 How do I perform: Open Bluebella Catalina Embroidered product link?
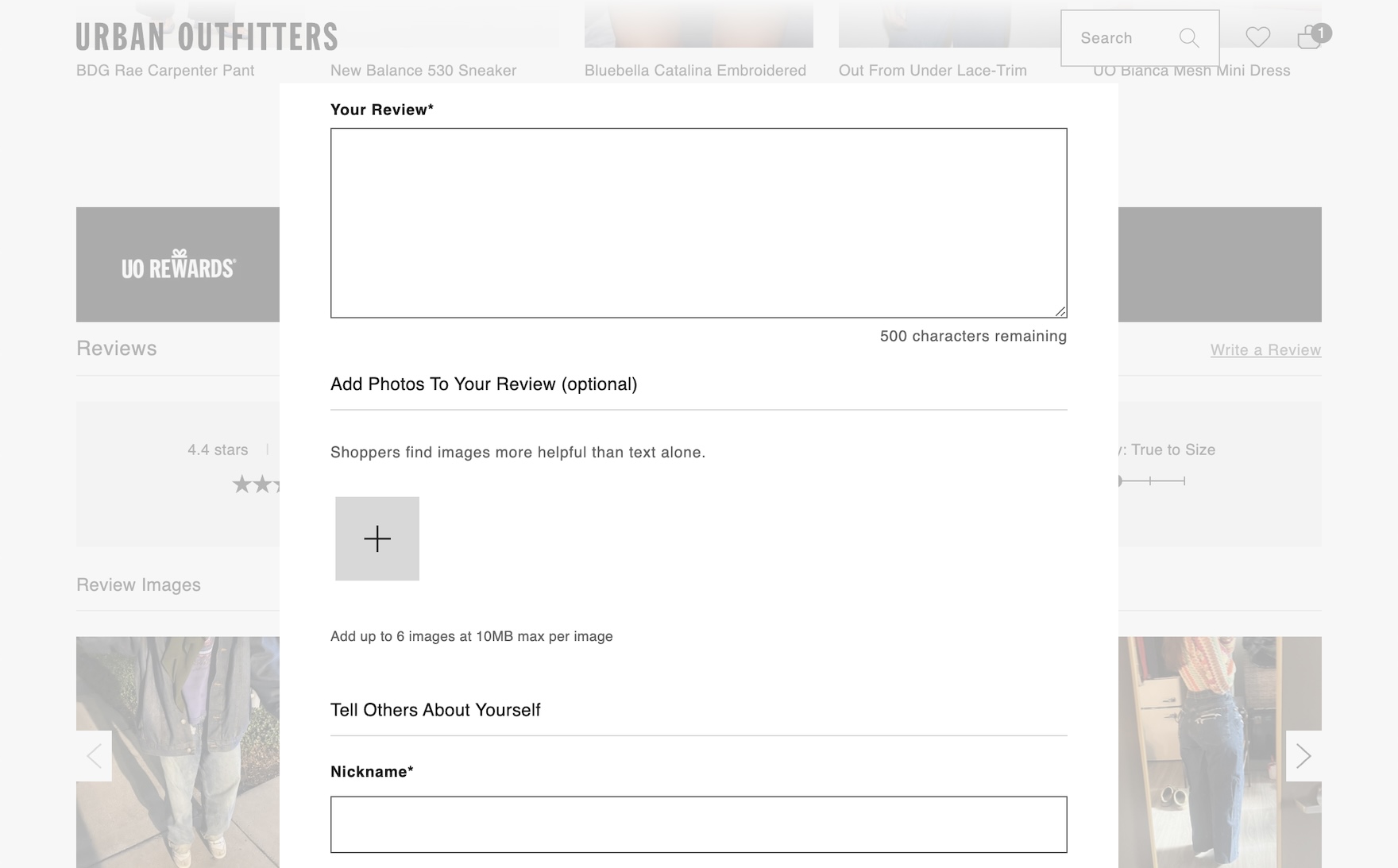click(695, 71)
